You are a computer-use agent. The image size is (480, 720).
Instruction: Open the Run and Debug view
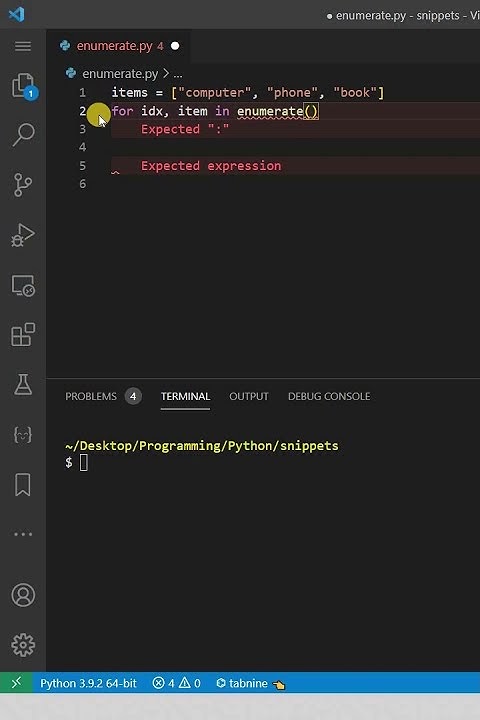click(x=23, y=235)
